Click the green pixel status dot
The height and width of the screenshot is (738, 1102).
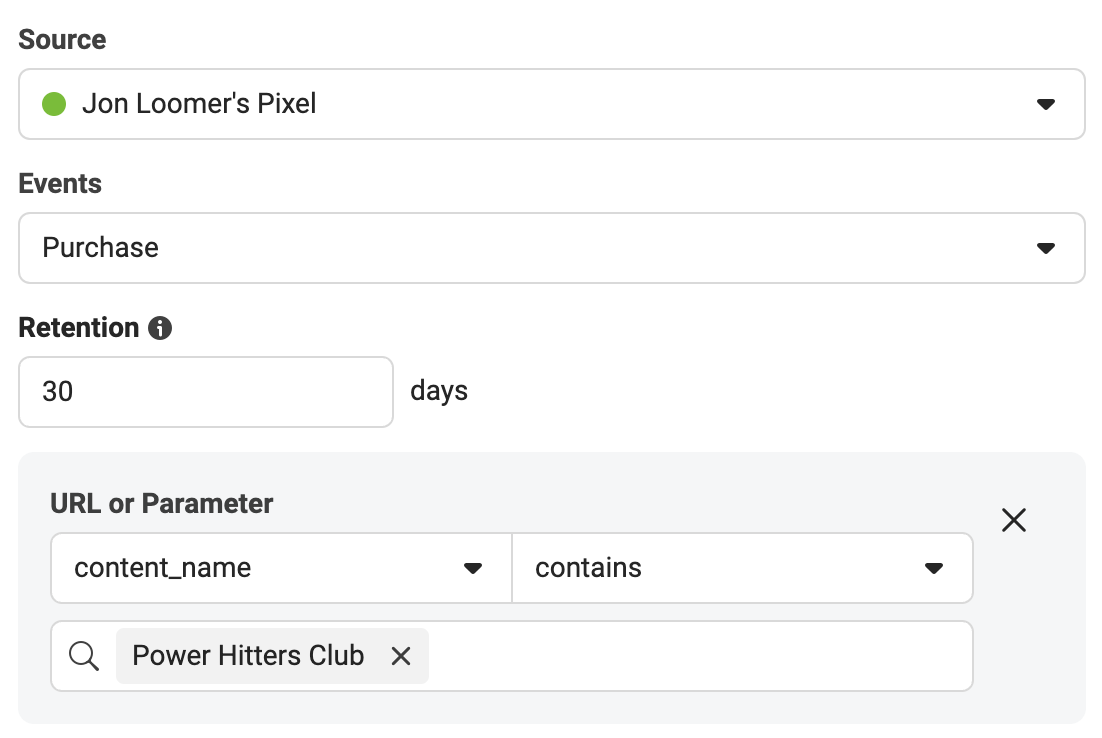click(x=54, y=104)
